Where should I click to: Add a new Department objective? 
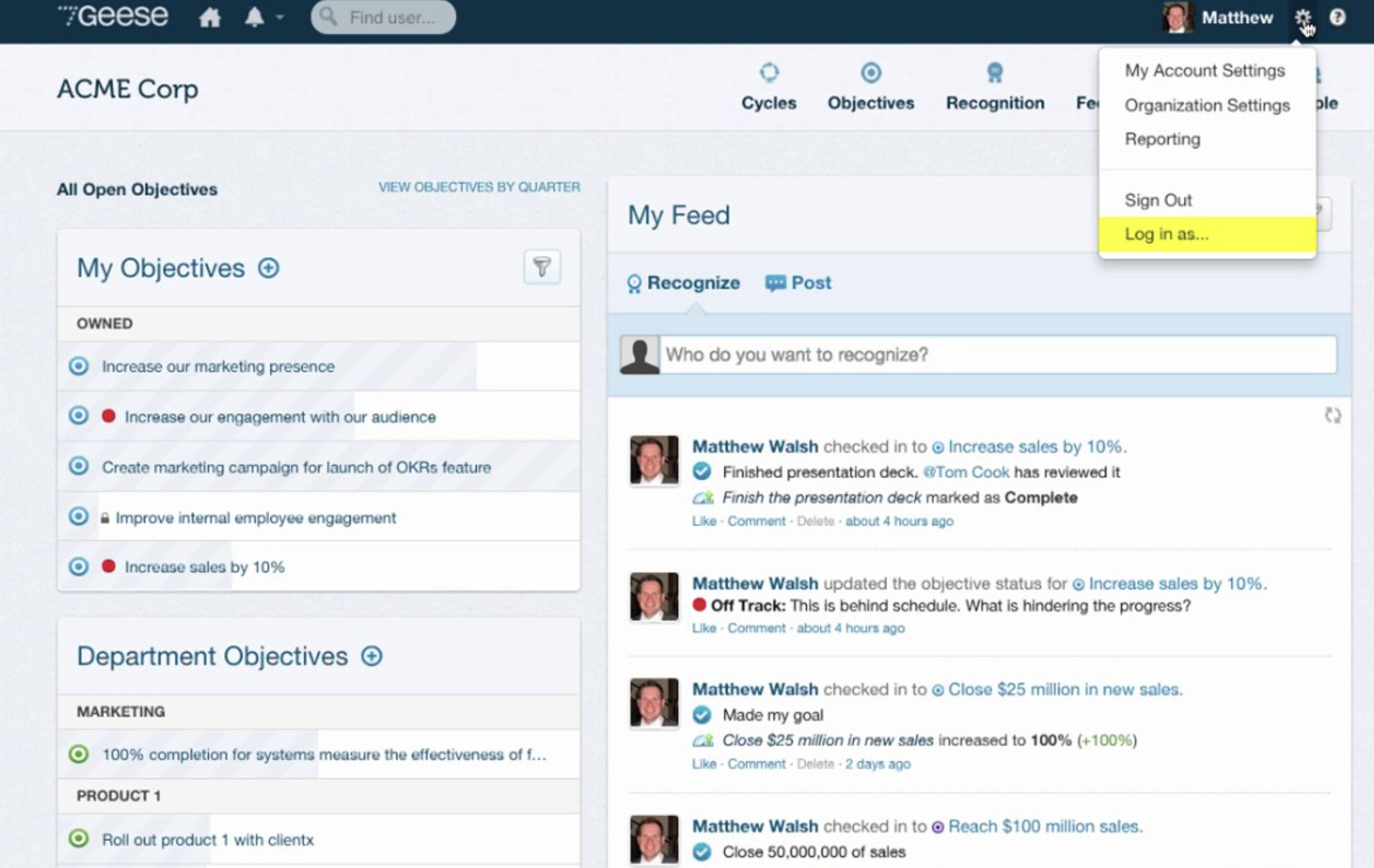pyautogui.click(x=371, y=656)
